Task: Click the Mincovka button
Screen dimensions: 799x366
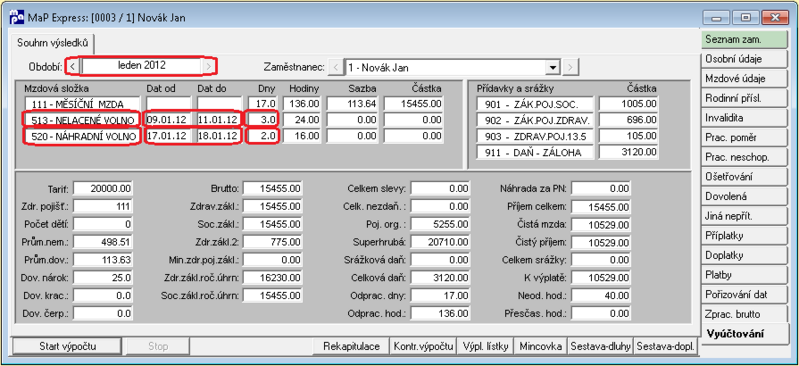Action: pyautogui.click(x=541, y=347)
